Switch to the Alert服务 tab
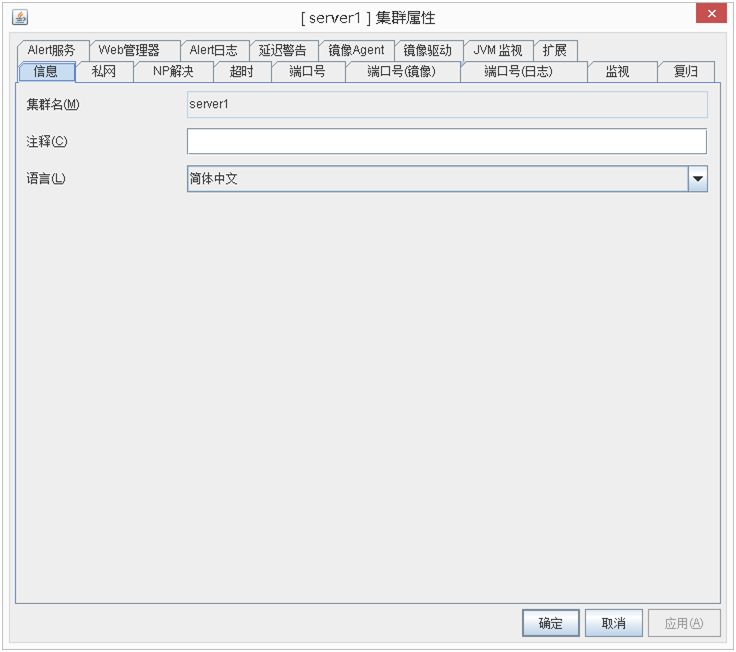Image resolution: width=736 pixels, height=652 pixels. [52, 50]
